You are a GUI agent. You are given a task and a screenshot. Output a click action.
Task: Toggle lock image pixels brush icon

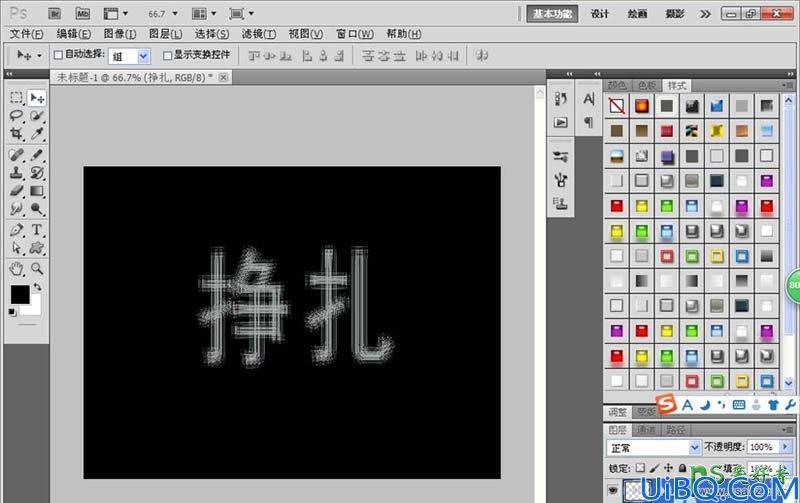click(x=655, y=468)
